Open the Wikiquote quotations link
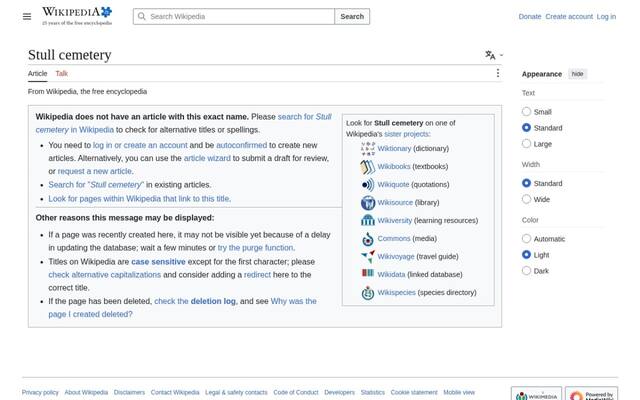The height and width of the screenshot is (400, 640). [393, 184]
